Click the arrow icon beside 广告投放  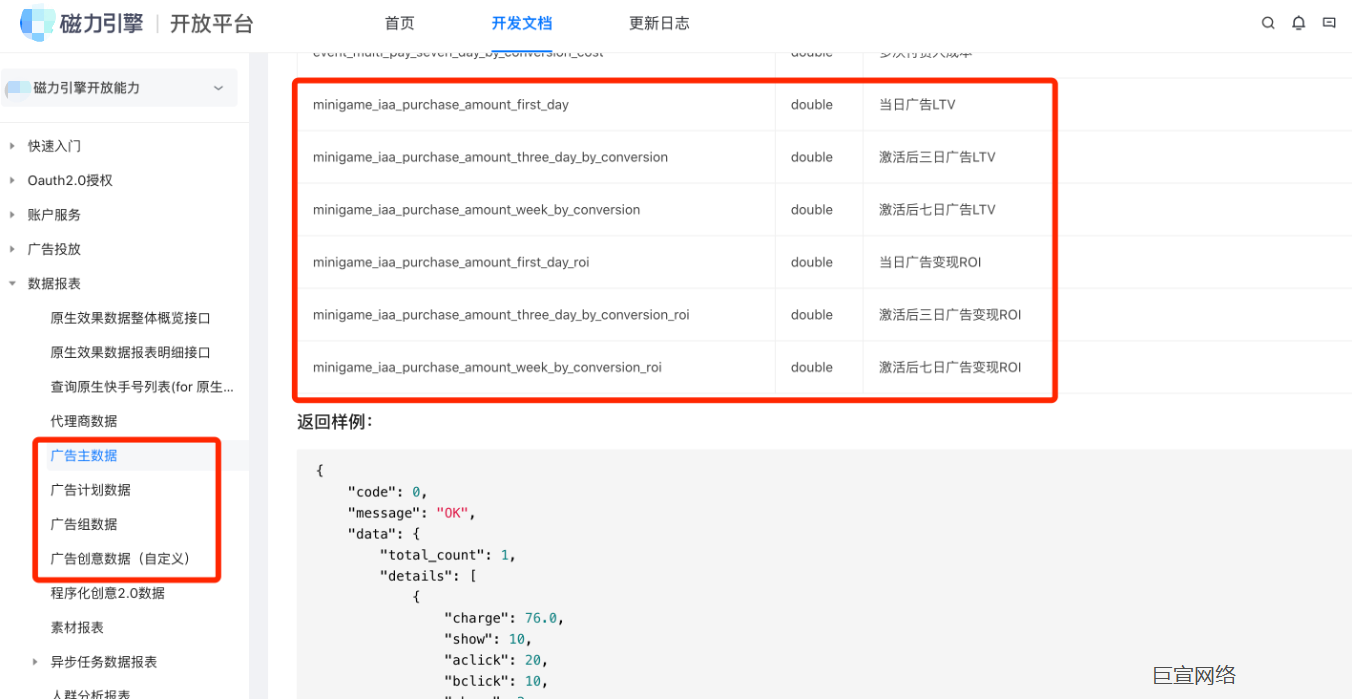(14, 248)
